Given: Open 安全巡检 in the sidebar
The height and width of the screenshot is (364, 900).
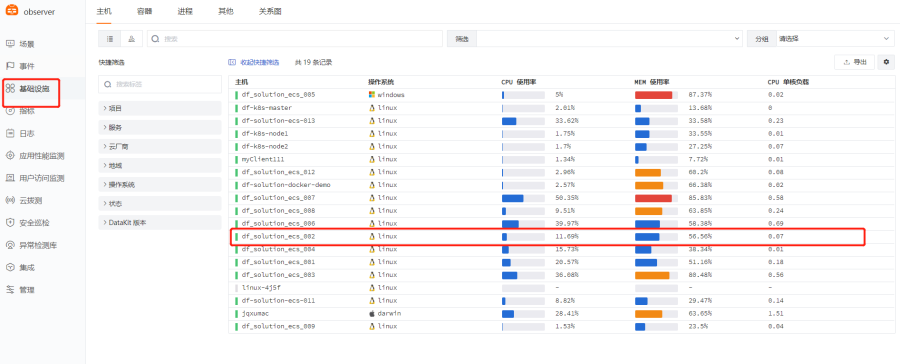Looking at the screenshot, I should [x=34, y=223].
